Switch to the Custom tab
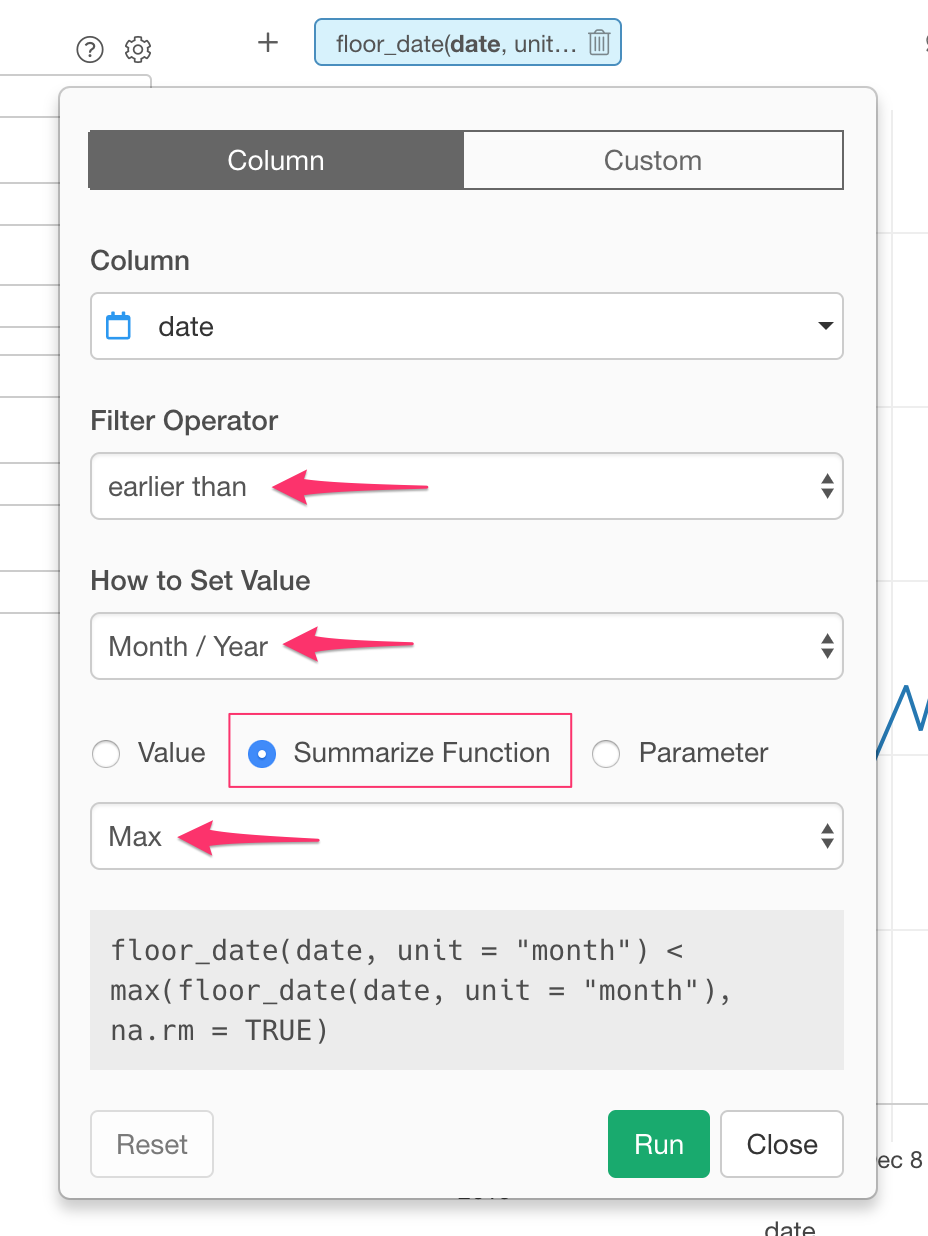 653,161
